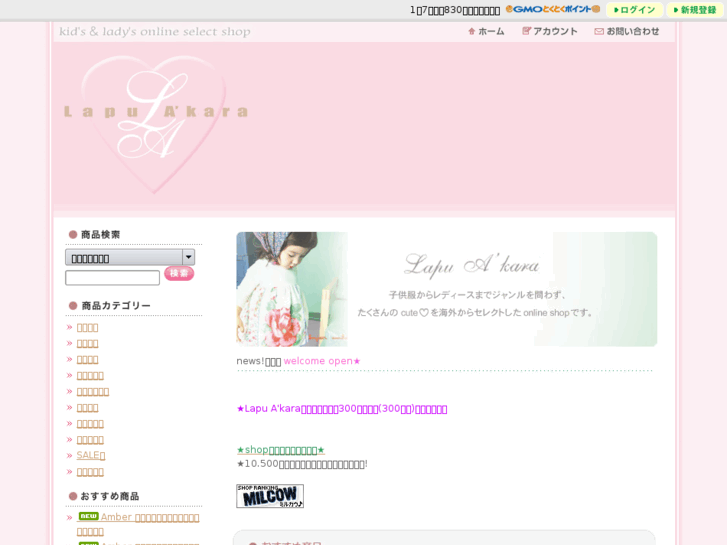Screen dimensions: 727x545
Task: Click the home icon beside ホーム
Action: (x=472, y=31)
